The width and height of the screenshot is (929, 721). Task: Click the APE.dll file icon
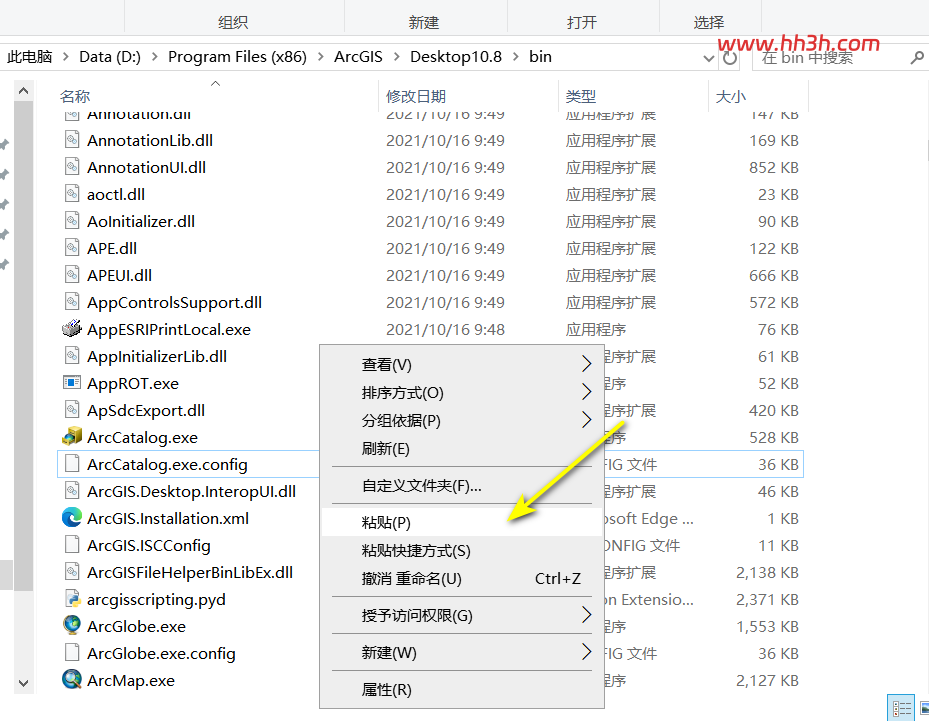72,248
